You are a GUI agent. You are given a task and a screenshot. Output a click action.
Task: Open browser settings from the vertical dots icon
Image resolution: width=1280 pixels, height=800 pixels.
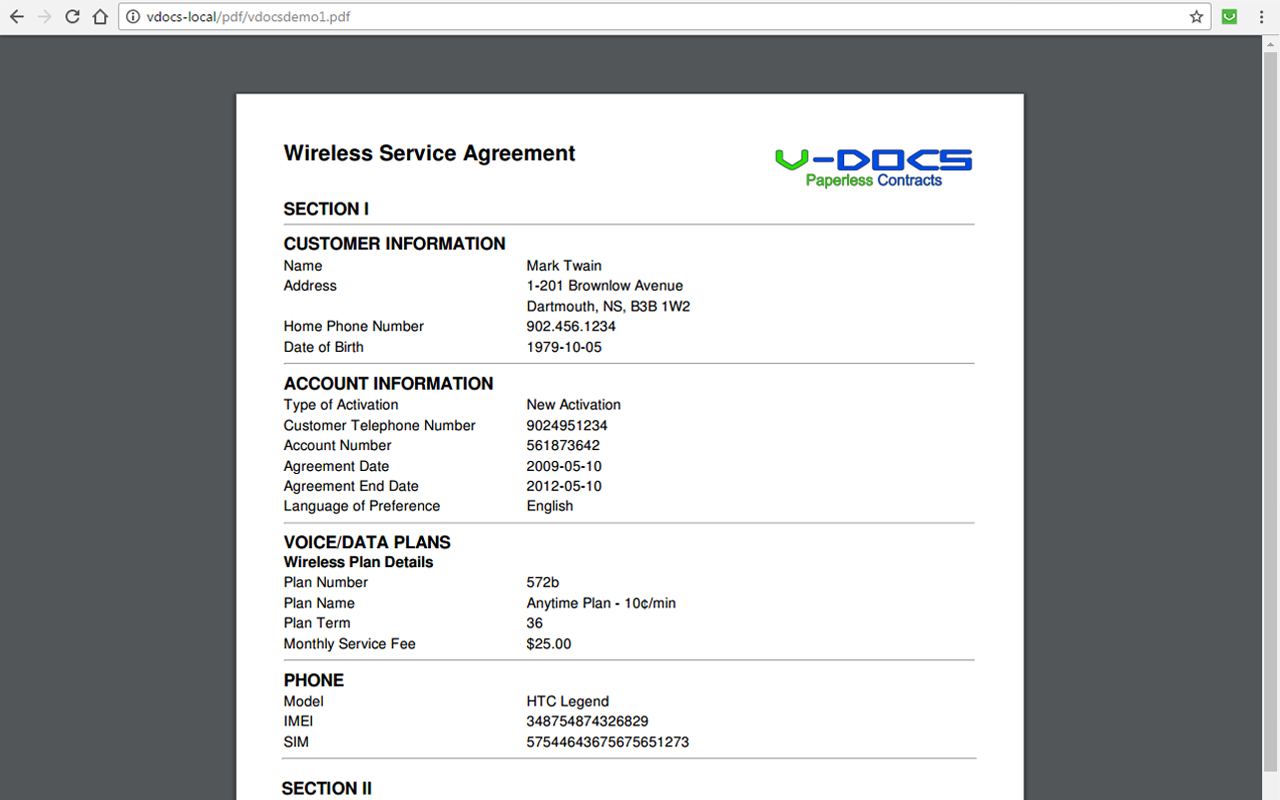(1260, 16)
